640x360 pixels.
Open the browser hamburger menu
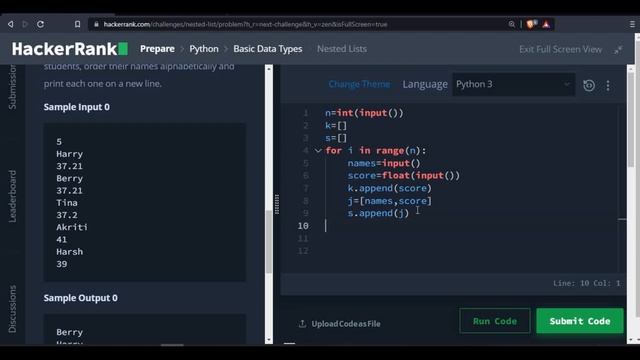pos(632,24)
